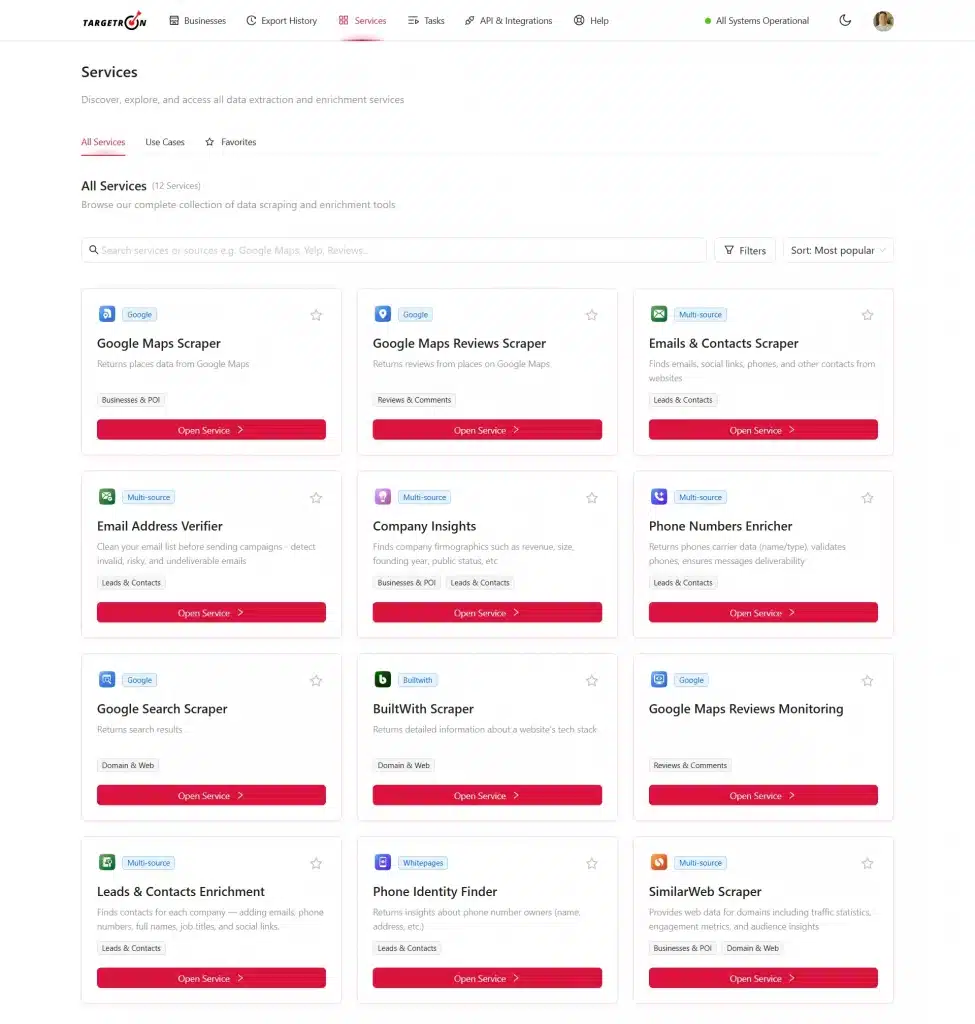This screenshot has width=975, height=1024.
Task: Switch to the All Services tab
Action: tap(103, 142)
